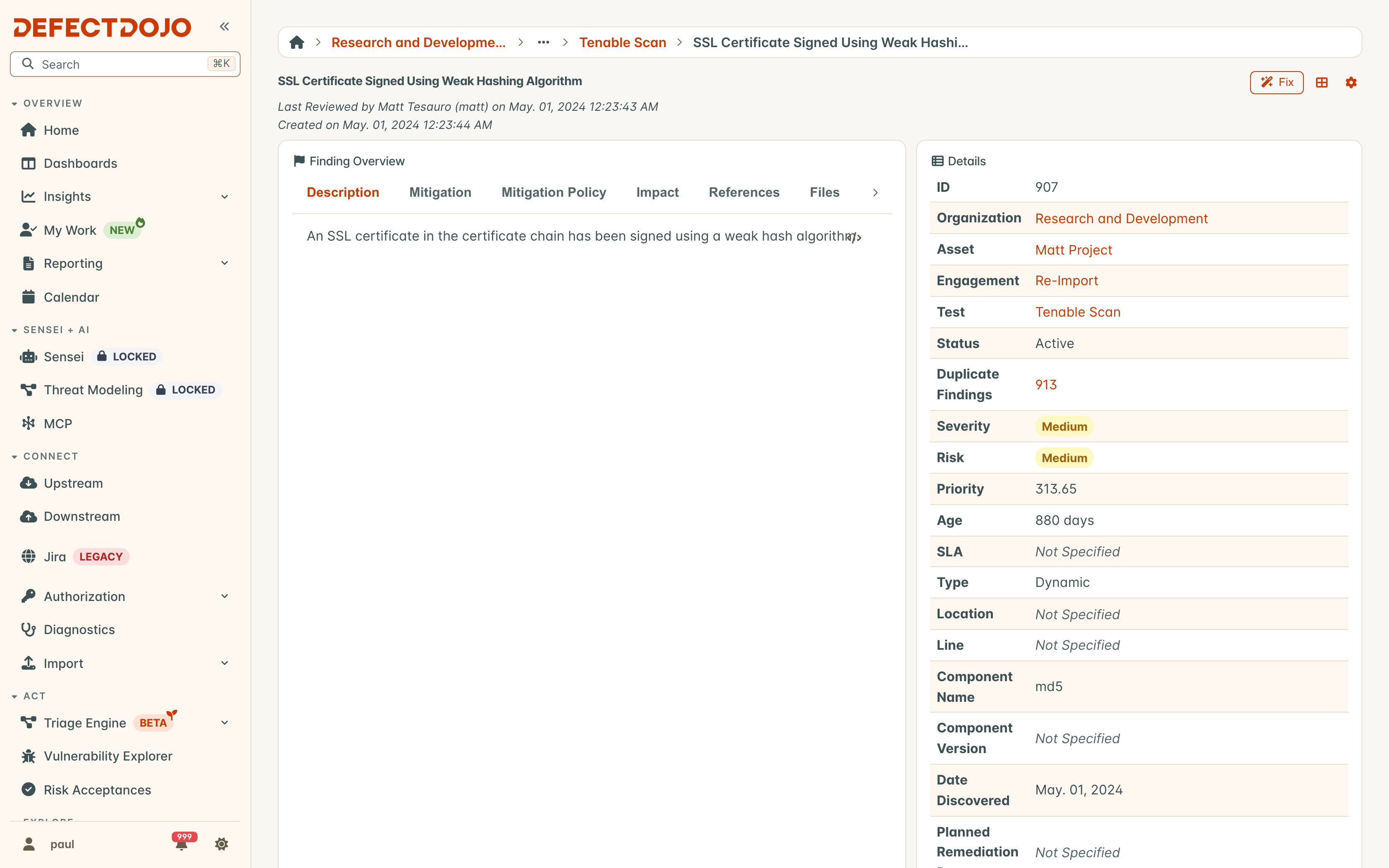
Task: Switch to the References tab
Action: (744, 193)
